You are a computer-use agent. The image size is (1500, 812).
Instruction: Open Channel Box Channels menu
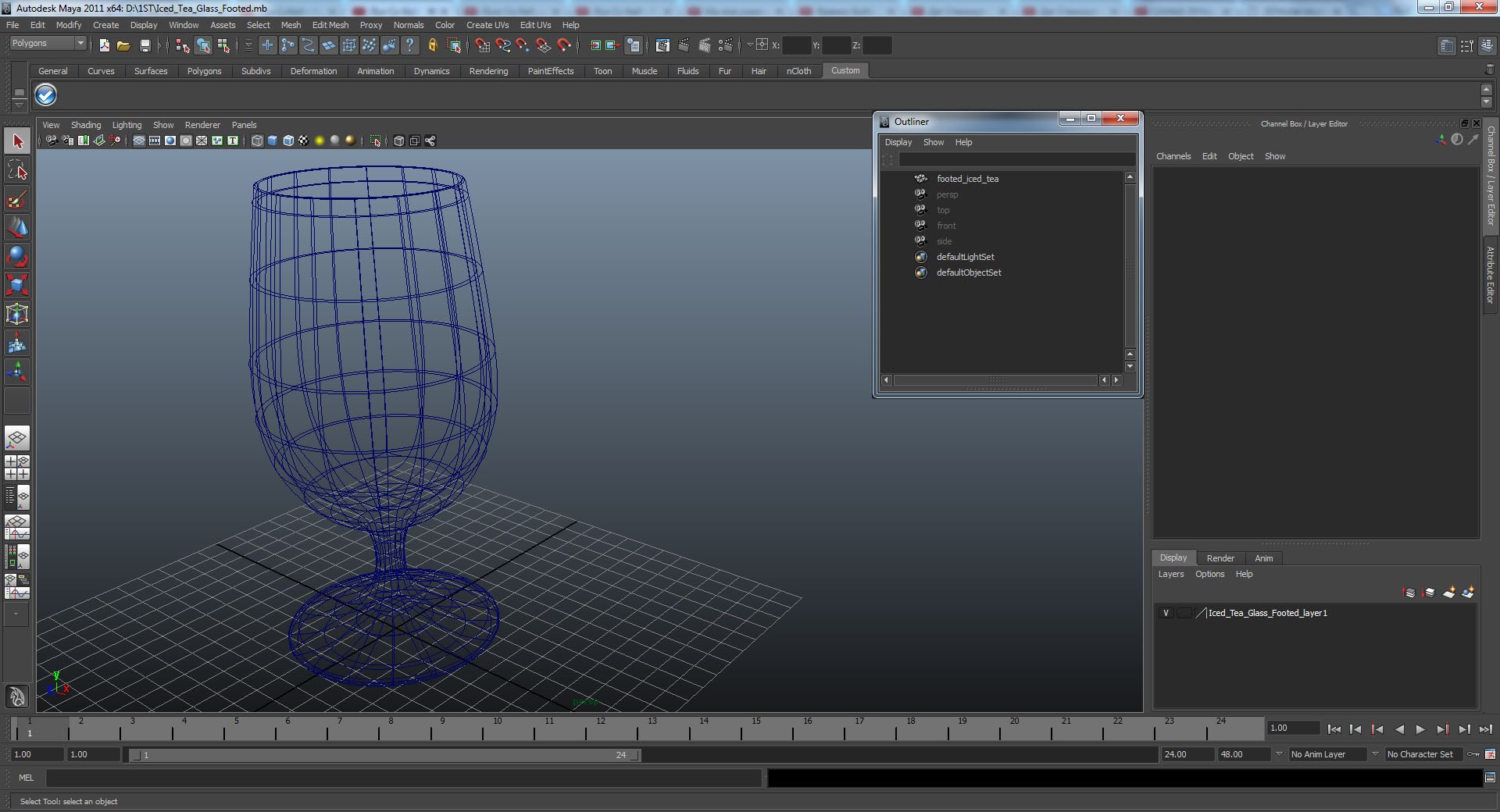click(1173, 156)
